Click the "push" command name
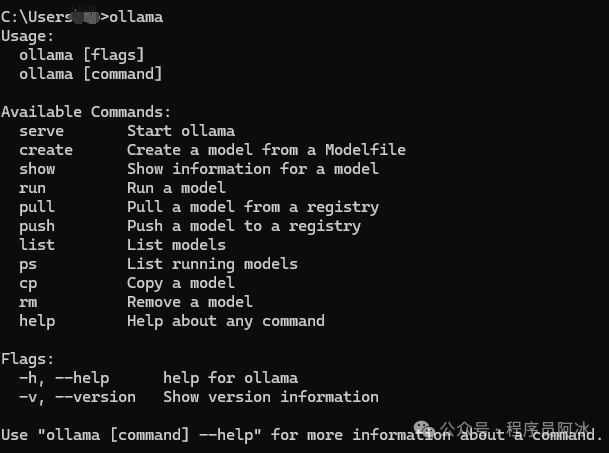Viewport: 609px width, 453px height. [37, 225]
